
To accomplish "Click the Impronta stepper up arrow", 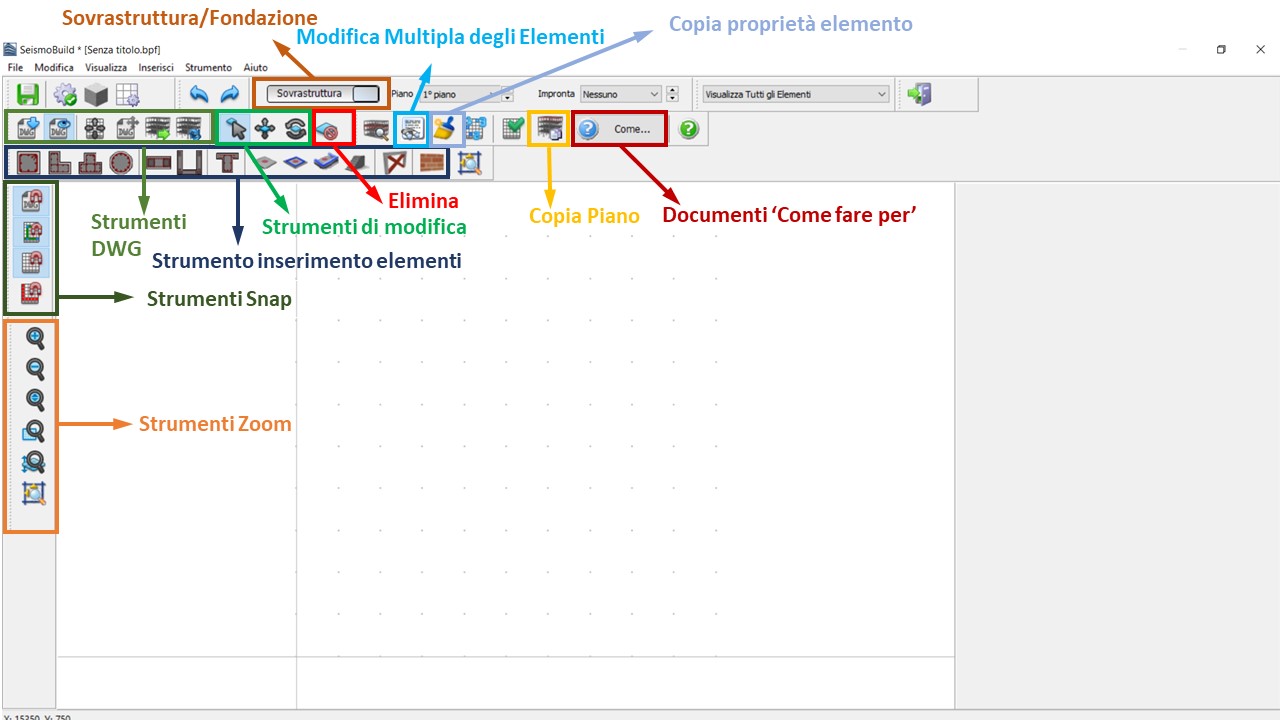I will [672, 90].
